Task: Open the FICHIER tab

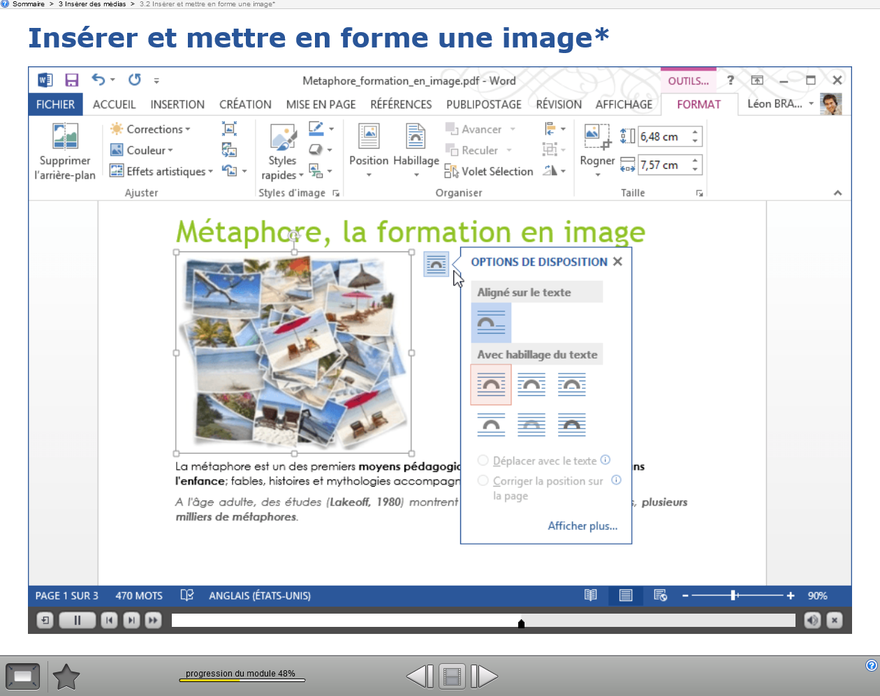Action: 55,104
